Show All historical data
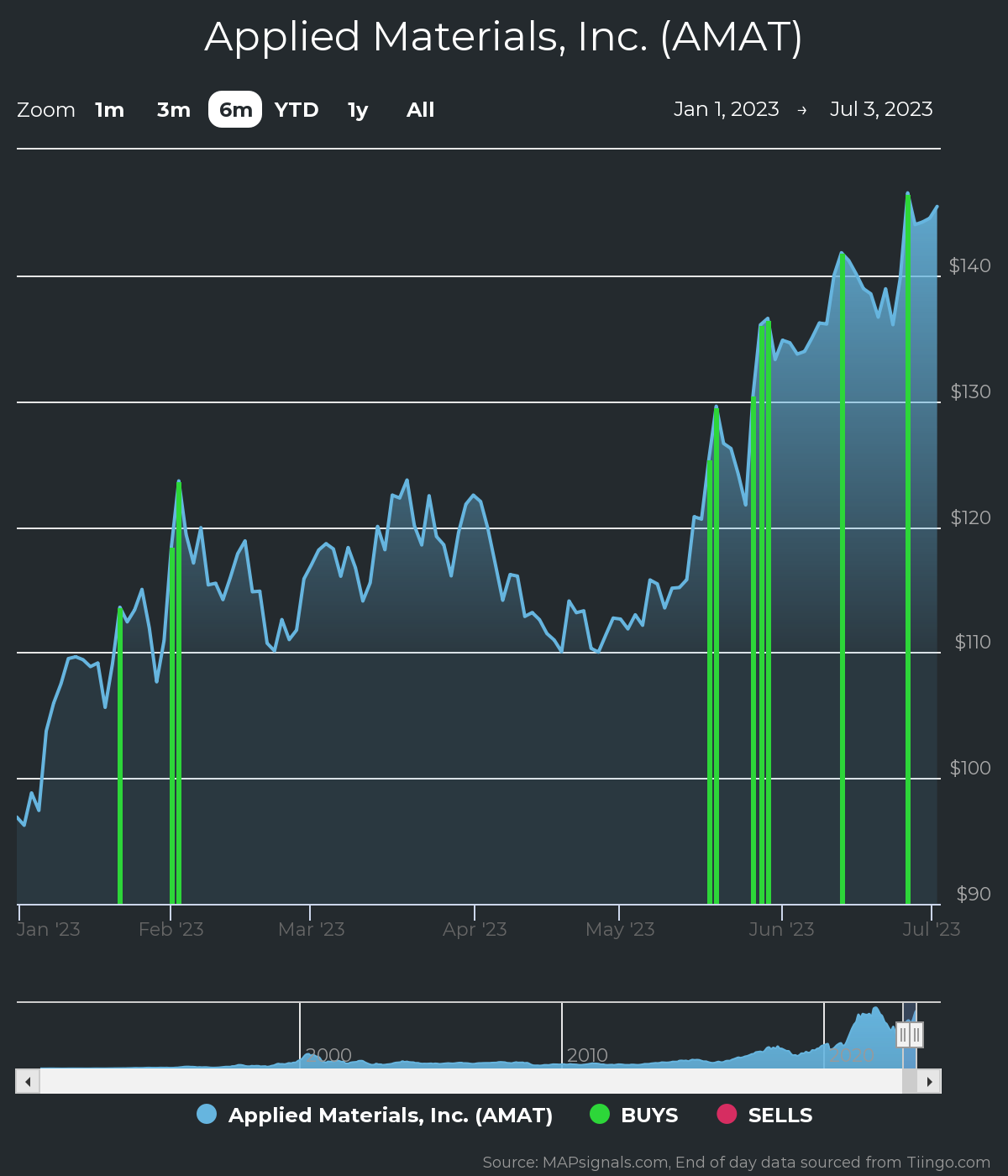Screen dimensions: 1008x1176 pos(420,110)
